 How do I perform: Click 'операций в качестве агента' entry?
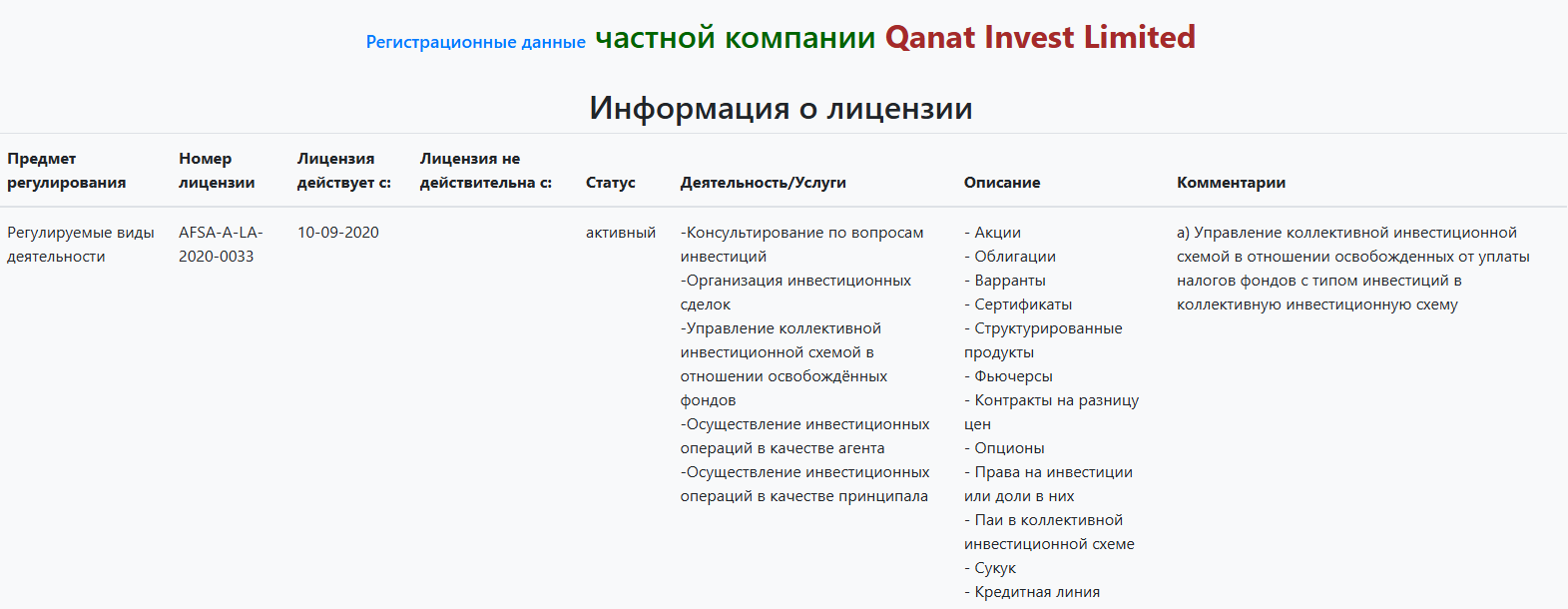[x=783, y=448]
